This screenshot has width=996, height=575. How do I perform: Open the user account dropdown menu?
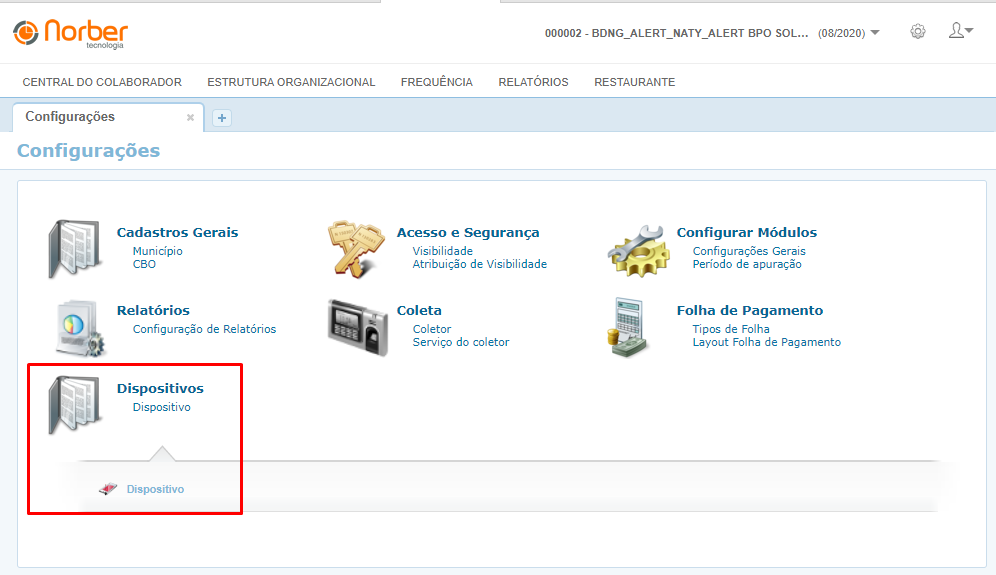[x=960, y=32]
